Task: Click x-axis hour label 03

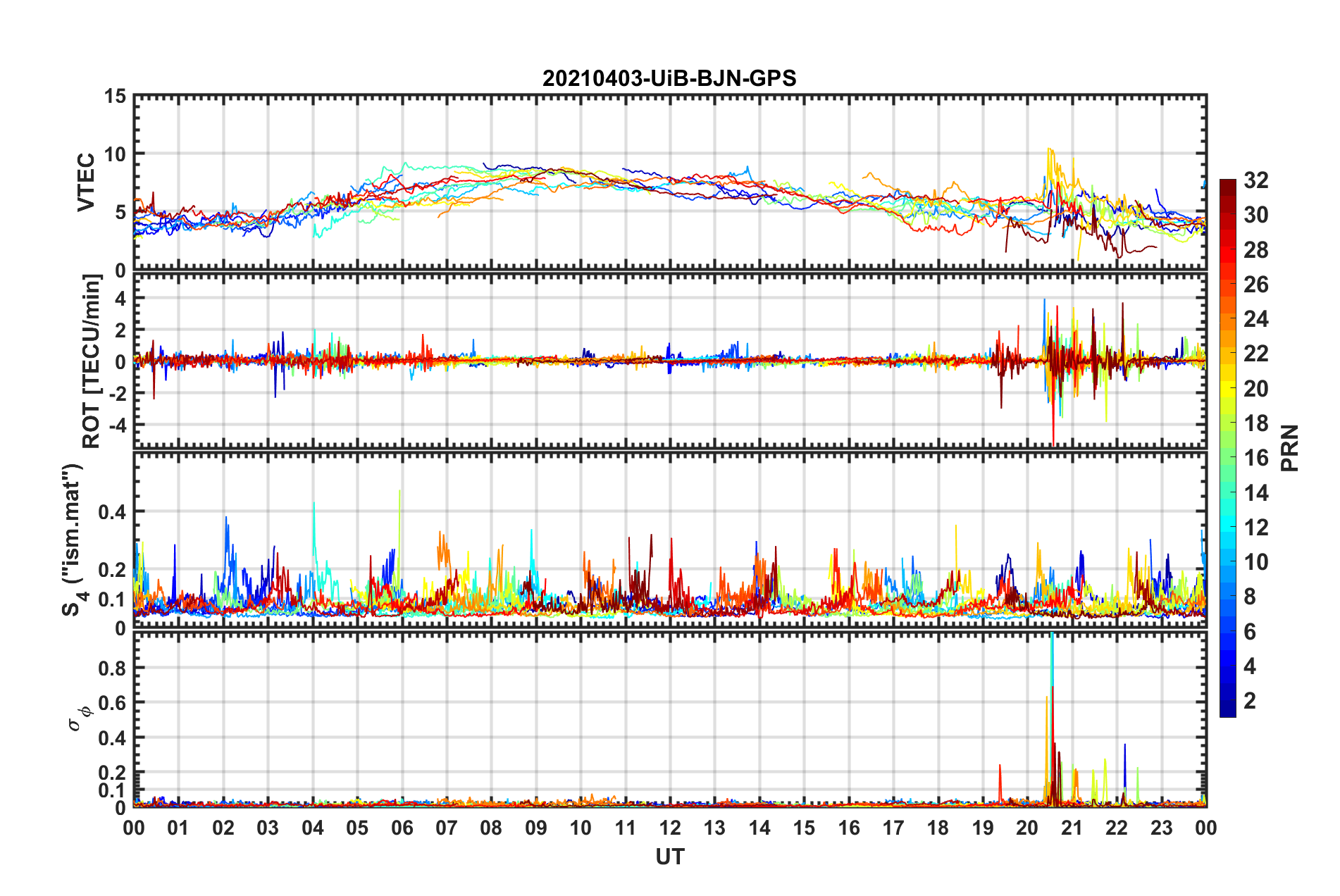Action: click(268, 828)
